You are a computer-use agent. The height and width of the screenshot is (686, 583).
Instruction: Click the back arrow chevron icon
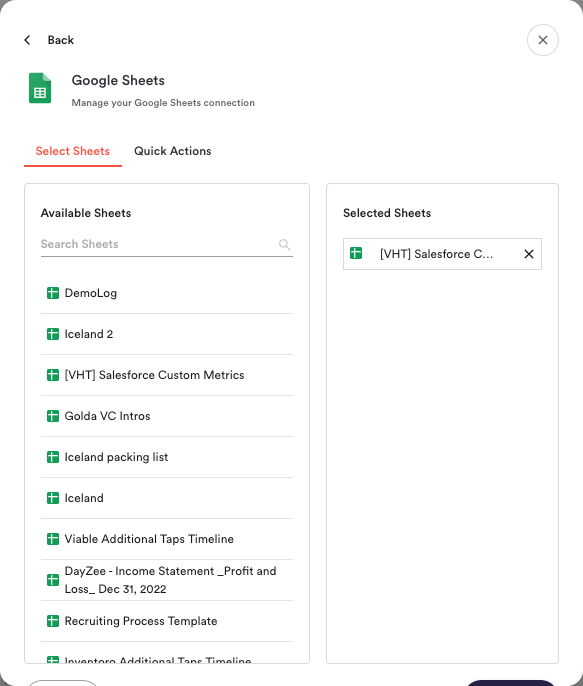(27, 40)
